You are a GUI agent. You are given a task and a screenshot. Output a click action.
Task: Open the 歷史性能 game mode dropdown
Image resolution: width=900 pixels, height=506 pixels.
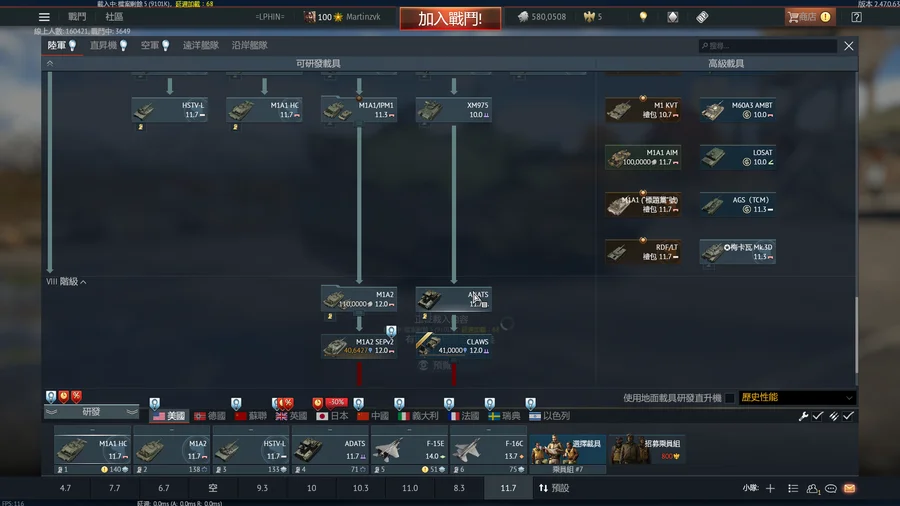pyautogui.click(x=796, y=397)
